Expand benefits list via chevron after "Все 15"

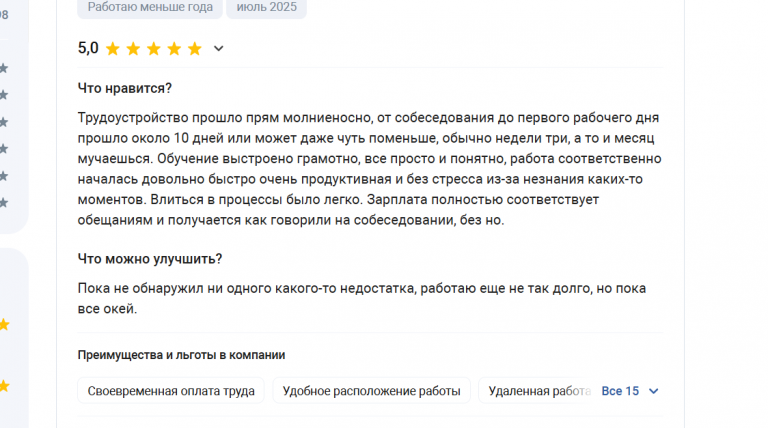653,391
